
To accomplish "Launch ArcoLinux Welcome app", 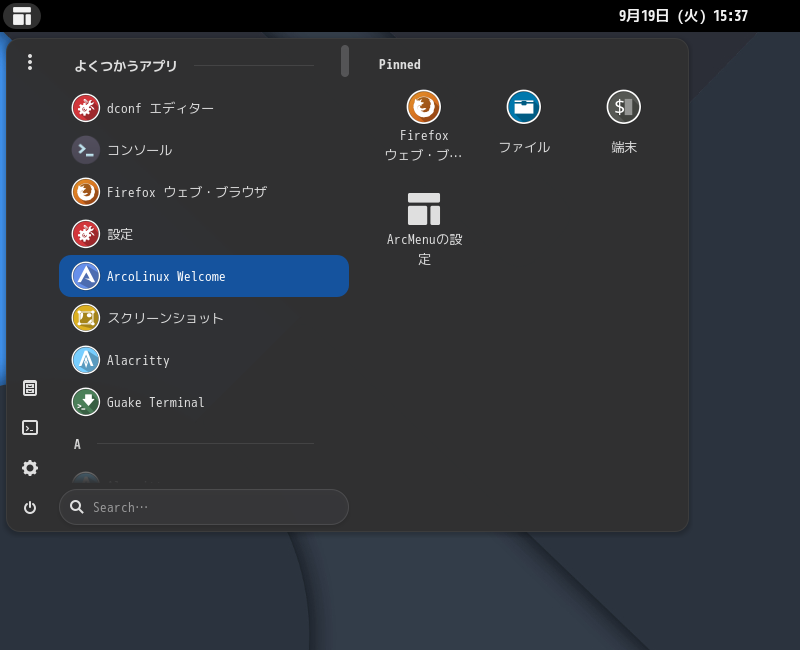I will (x=204, y=276).
